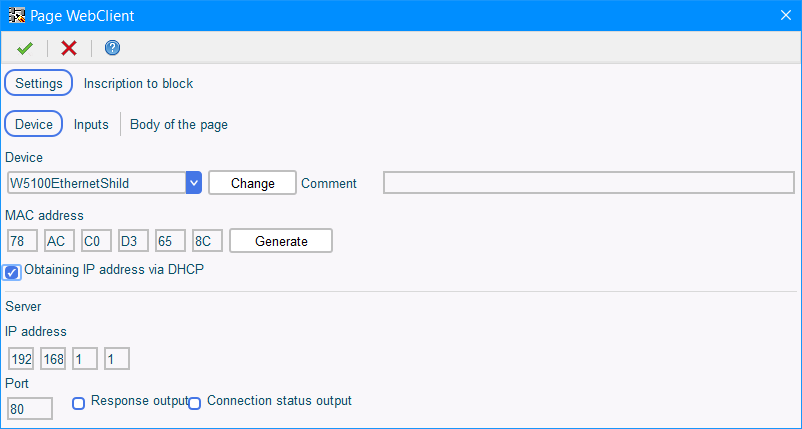The image size is (802, 429).
Task: Click the Page WebClient title bar app icon
Action: click(x=17, y=15)
